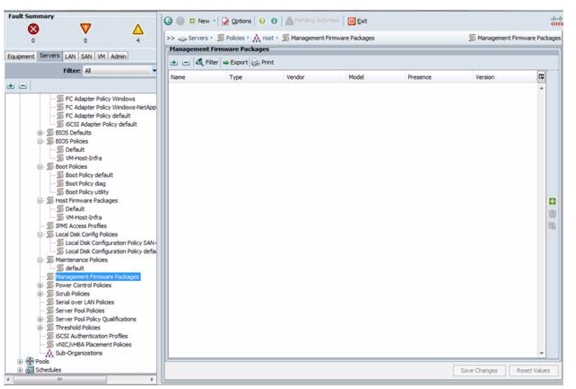
Task: Collapse the Host Firmware Packages node
Action: coord(40,201)
